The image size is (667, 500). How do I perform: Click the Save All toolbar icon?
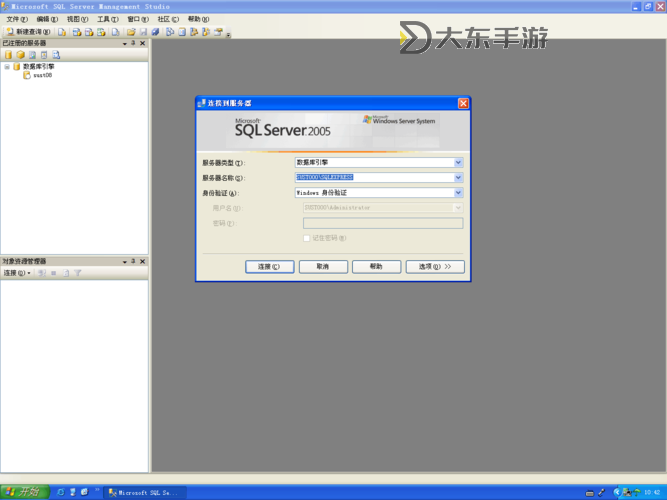click(x=155, y=32)
